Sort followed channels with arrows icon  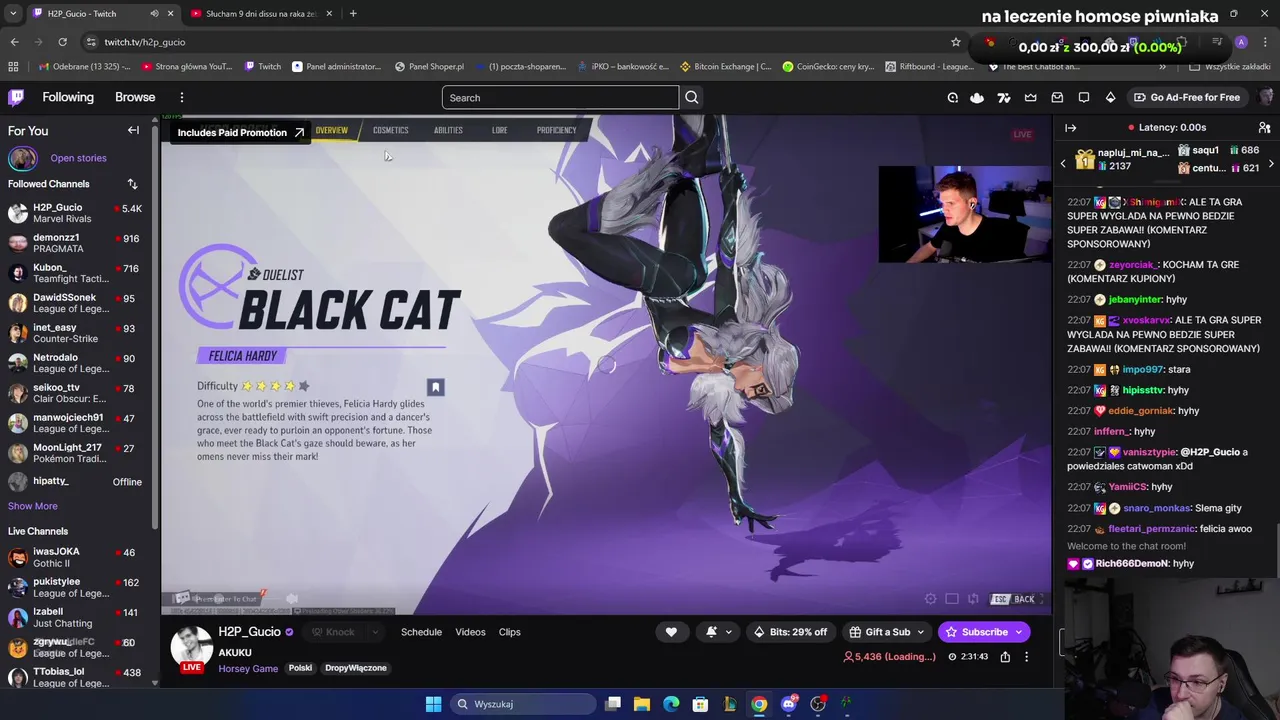pyautogui.click(x=132, y=184)
